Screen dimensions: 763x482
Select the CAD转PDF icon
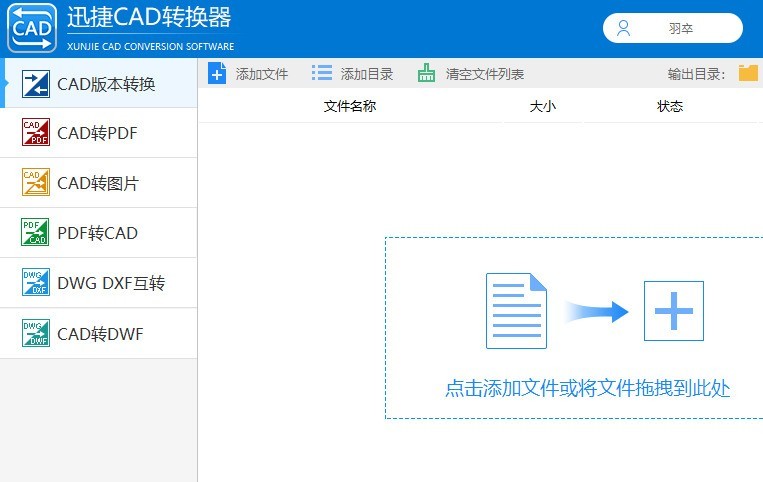pos(36,132)
